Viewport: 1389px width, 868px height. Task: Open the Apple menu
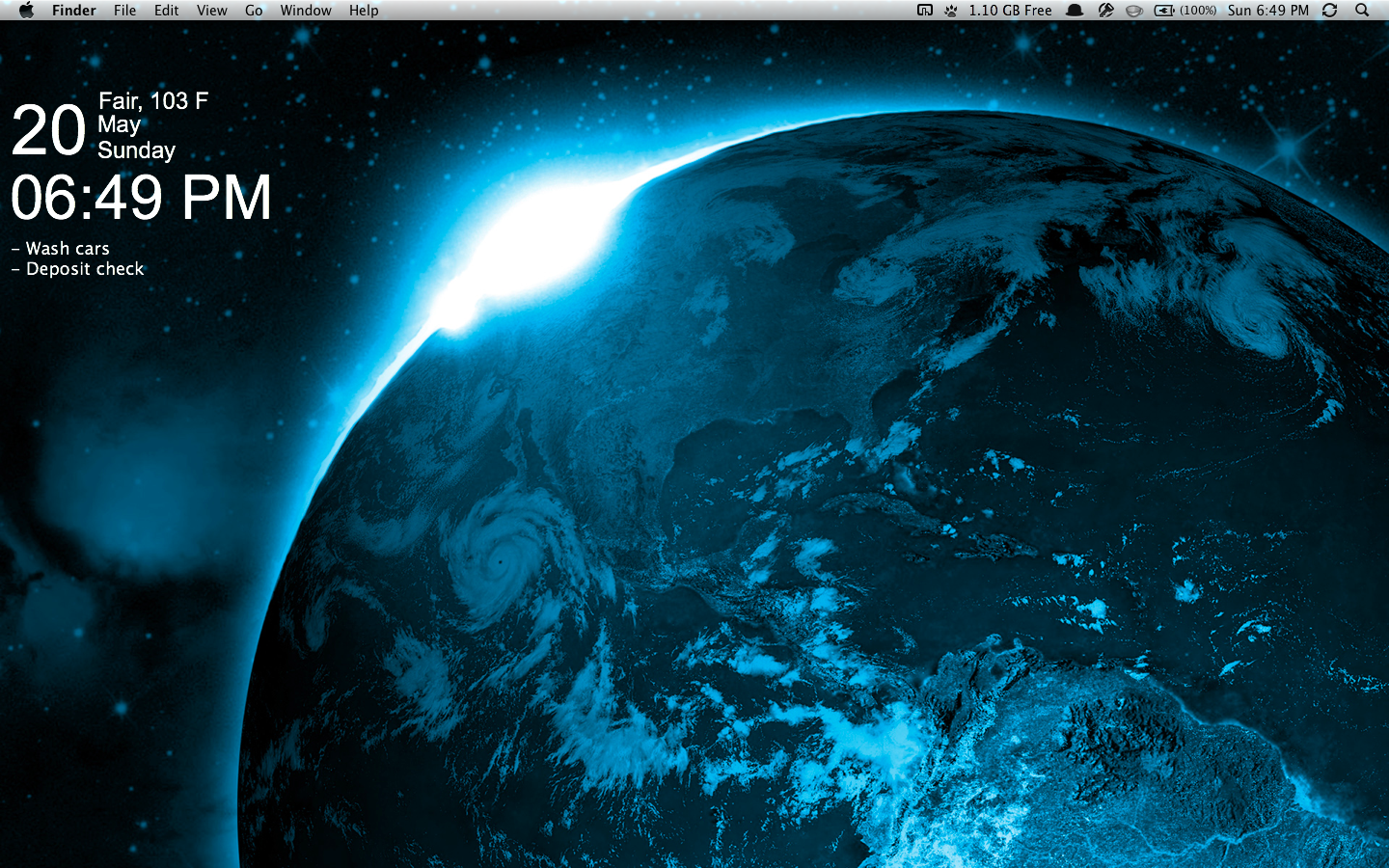pyautogui.click(x=26, y=11)
